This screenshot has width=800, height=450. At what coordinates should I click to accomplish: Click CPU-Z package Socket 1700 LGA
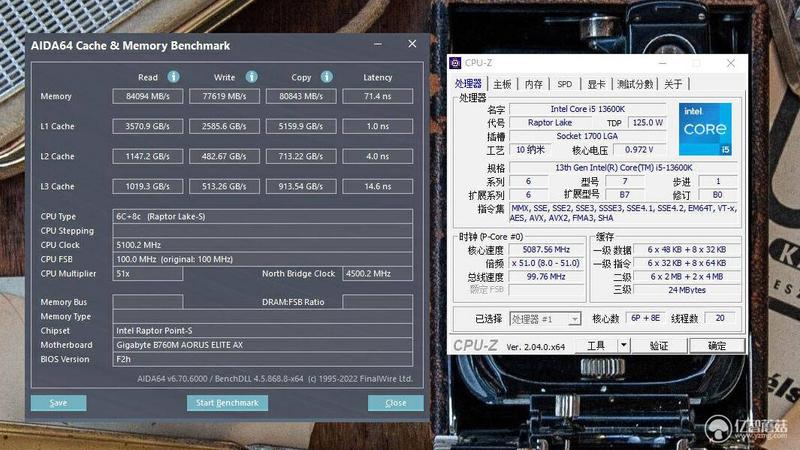(588, 136)
